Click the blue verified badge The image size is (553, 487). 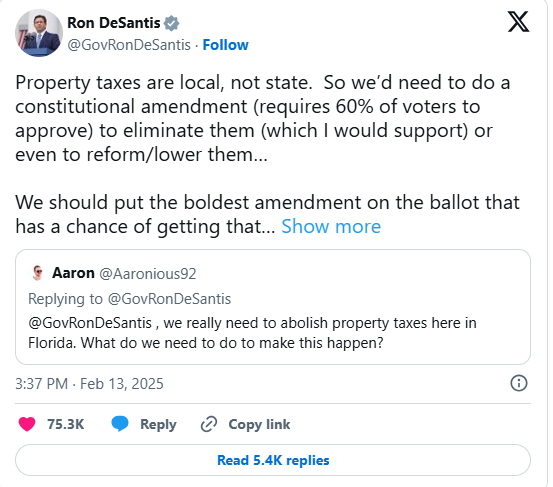[x=171, y=23]
